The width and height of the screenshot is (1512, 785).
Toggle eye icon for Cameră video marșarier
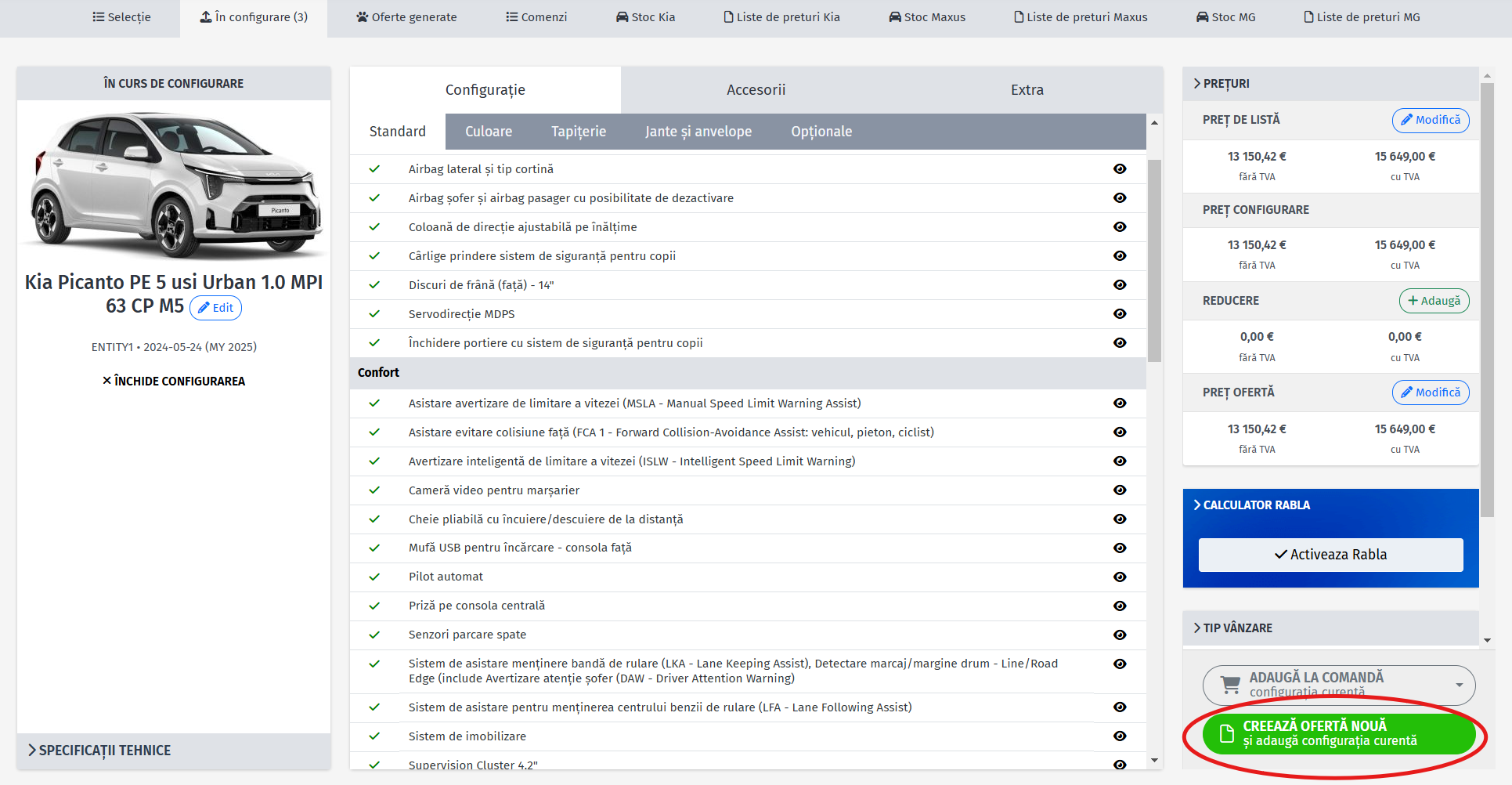click(1120, 490)
